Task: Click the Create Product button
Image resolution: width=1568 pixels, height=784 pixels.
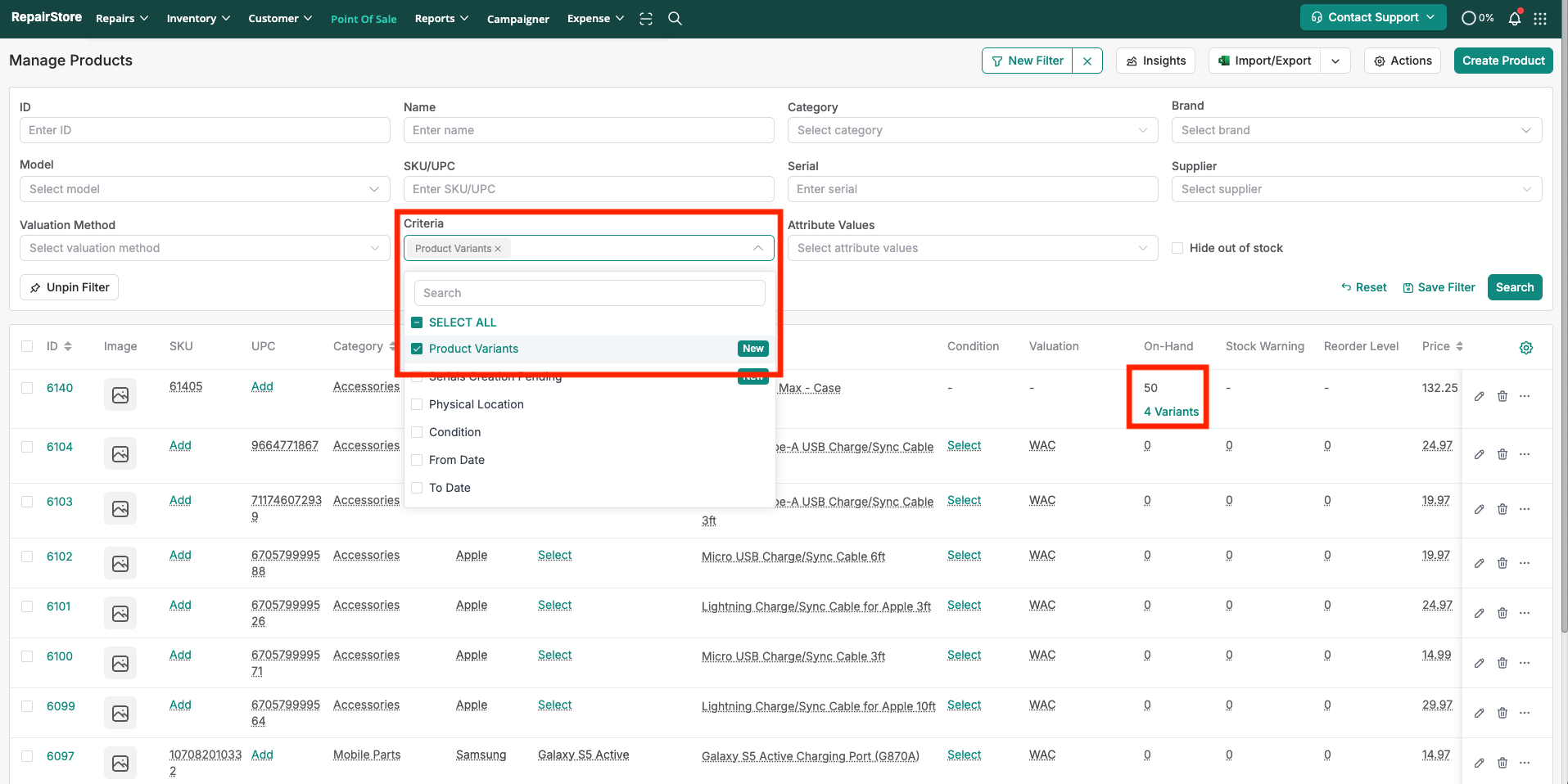Action: coord(1502,61)
